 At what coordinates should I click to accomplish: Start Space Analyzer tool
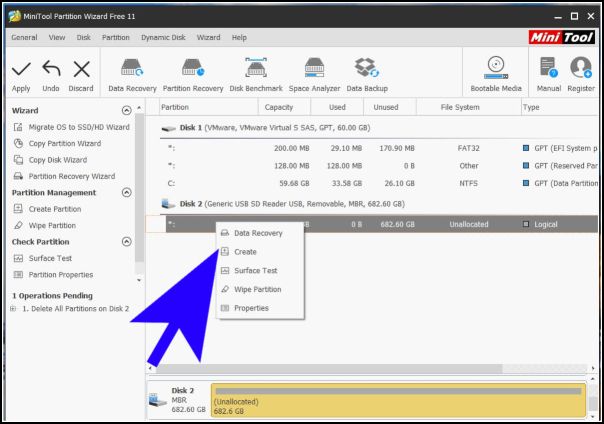click(314, 69)
